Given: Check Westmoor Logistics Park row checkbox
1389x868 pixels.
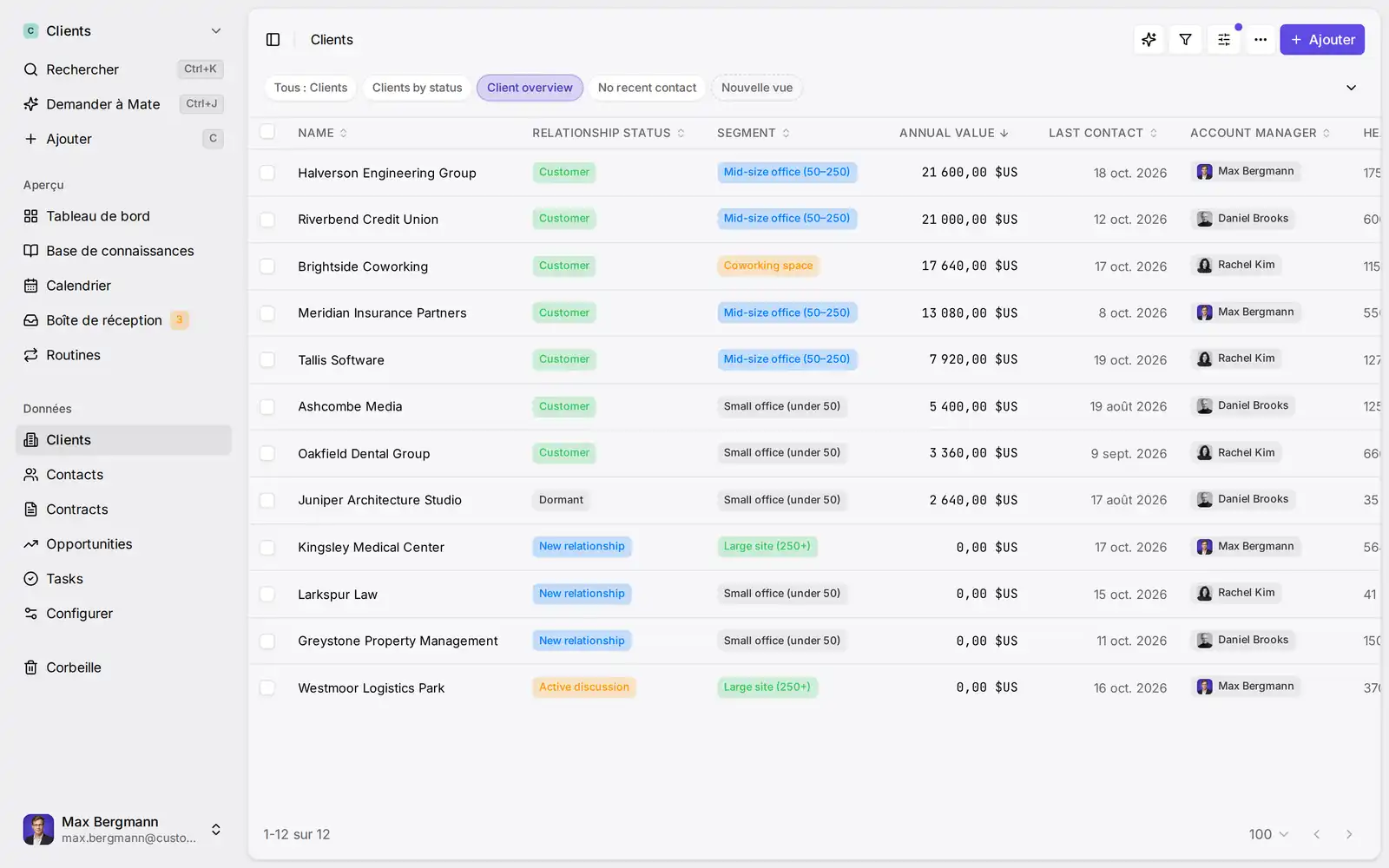Looking at the screenshot, I should 267,688.
